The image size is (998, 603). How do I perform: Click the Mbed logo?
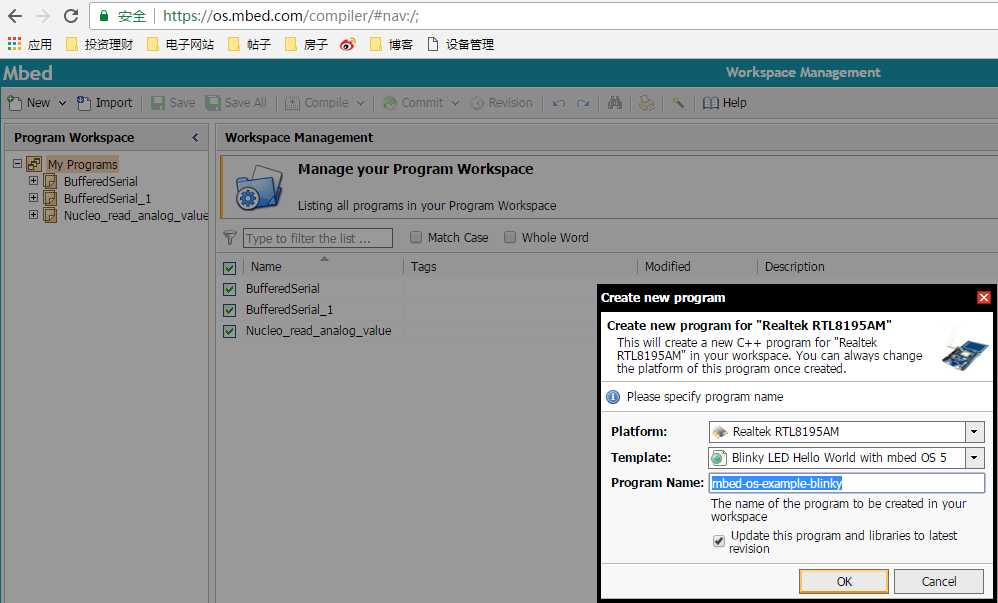click(x=28, y=73)
